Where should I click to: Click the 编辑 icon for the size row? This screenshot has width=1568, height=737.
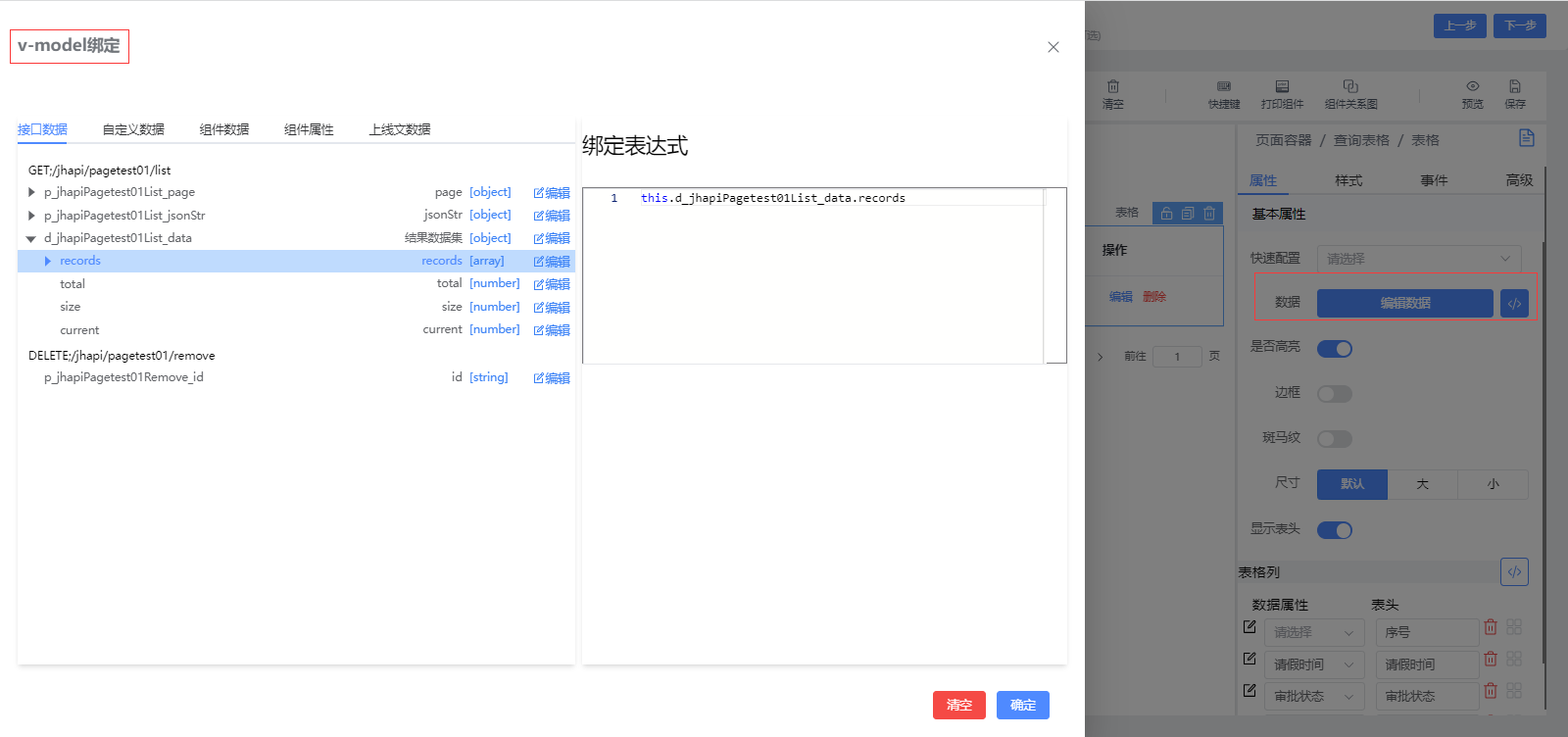point(552,308)
